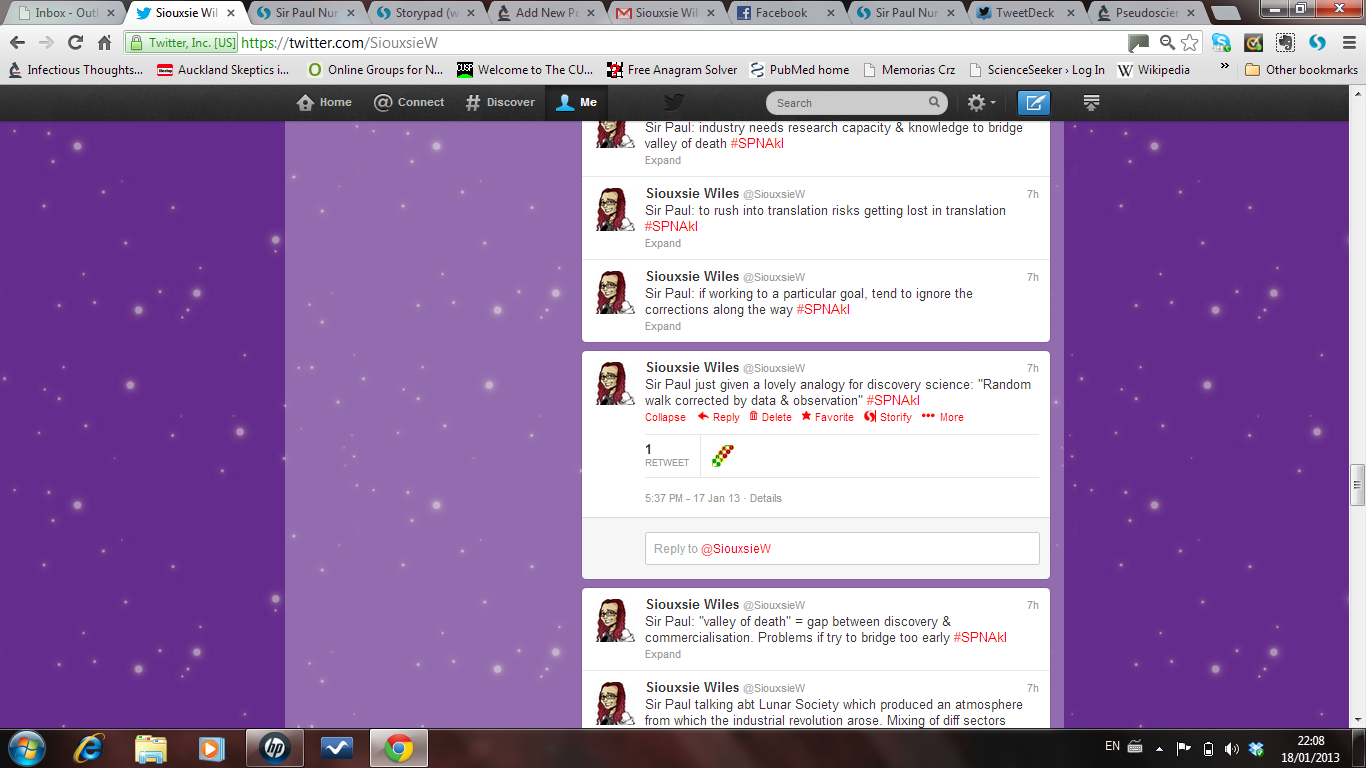Screen dimensions: 1366x768
Task: Open the Infectious Thoughts bookmark
Action: coord(76,70)
